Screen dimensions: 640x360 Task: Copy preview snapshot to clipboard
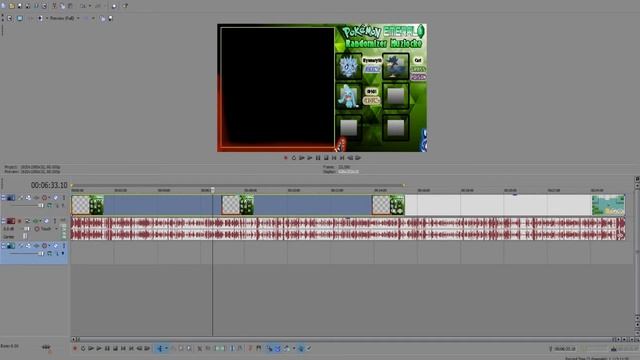click(x=103, y=18)
